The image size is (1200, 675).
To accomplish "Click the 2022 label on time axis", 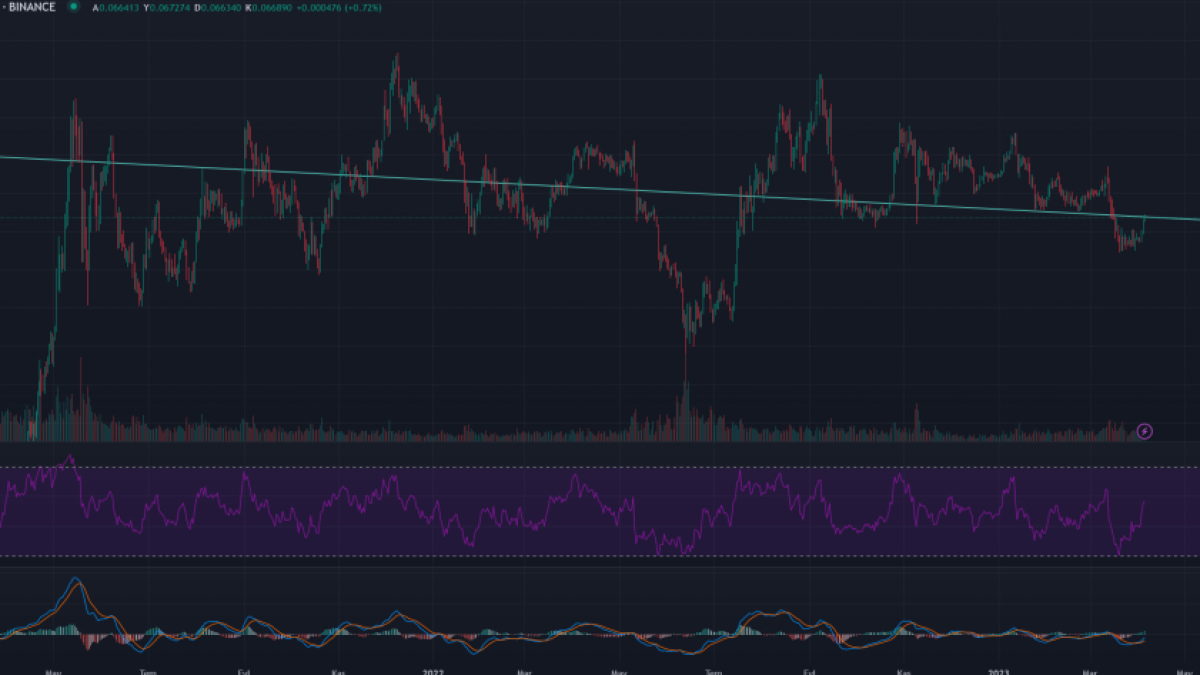I will 434,672.
